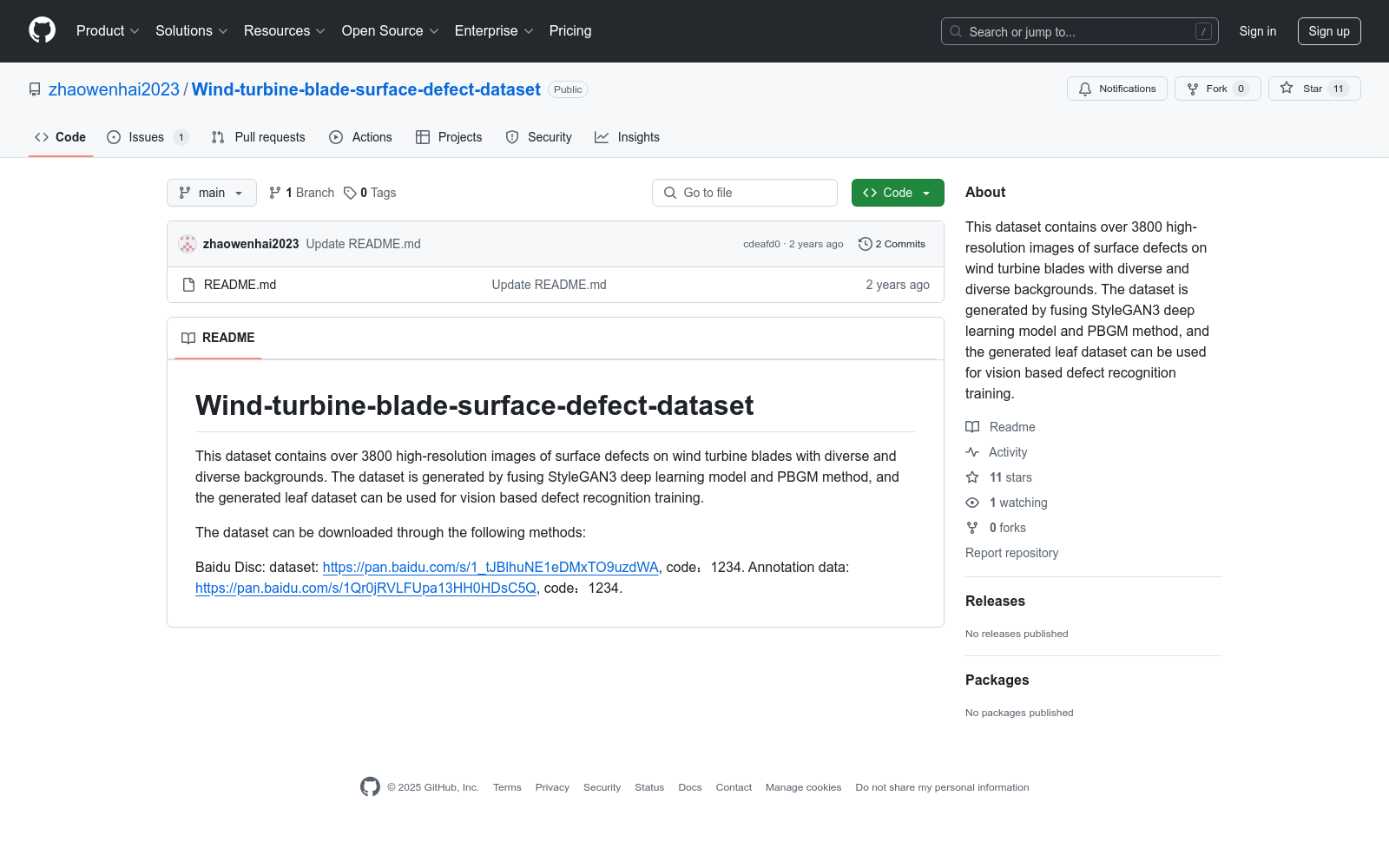This screenshot has width=1389, height=868.
Task: Open the Open Source menu
Action: [x=391, y=31]
